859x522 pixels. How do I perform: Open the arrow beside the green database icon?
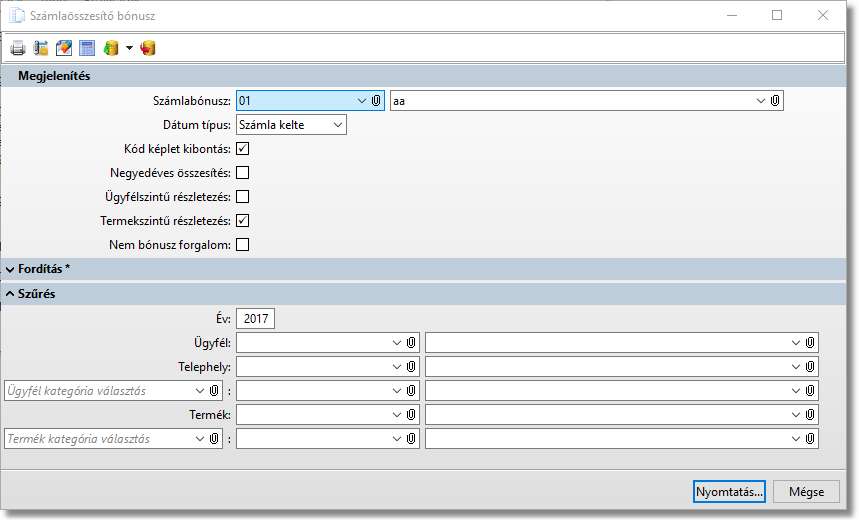(x=129, y=48)
